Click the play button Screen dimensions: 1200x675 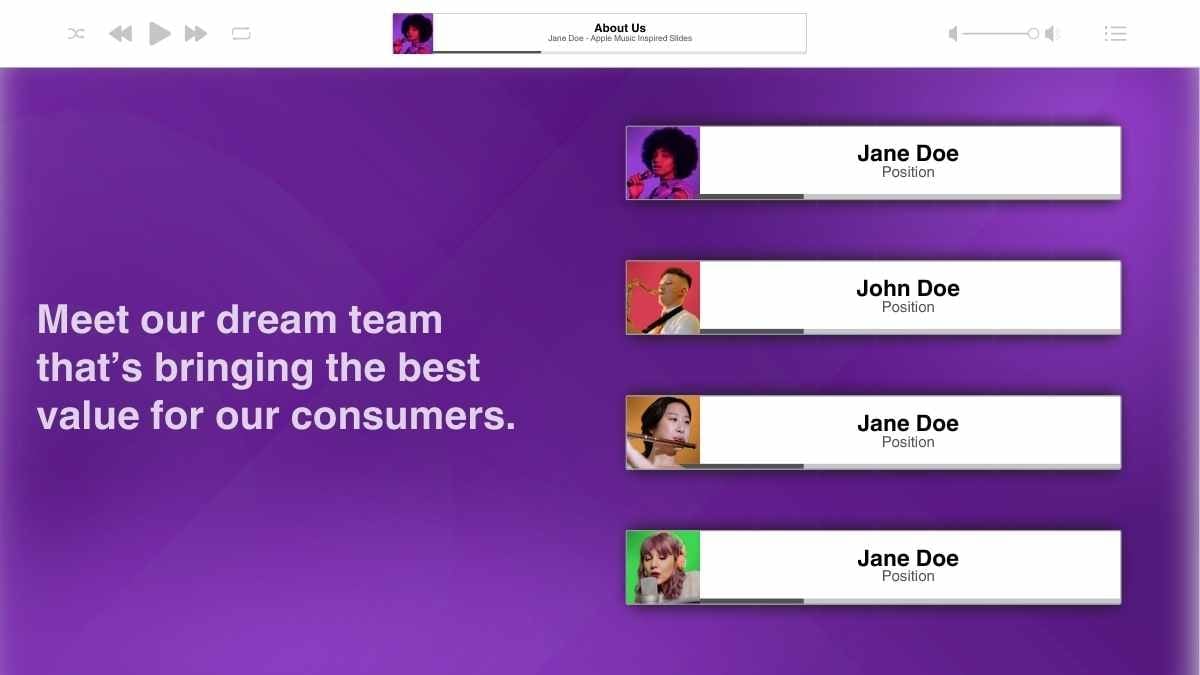159,33
